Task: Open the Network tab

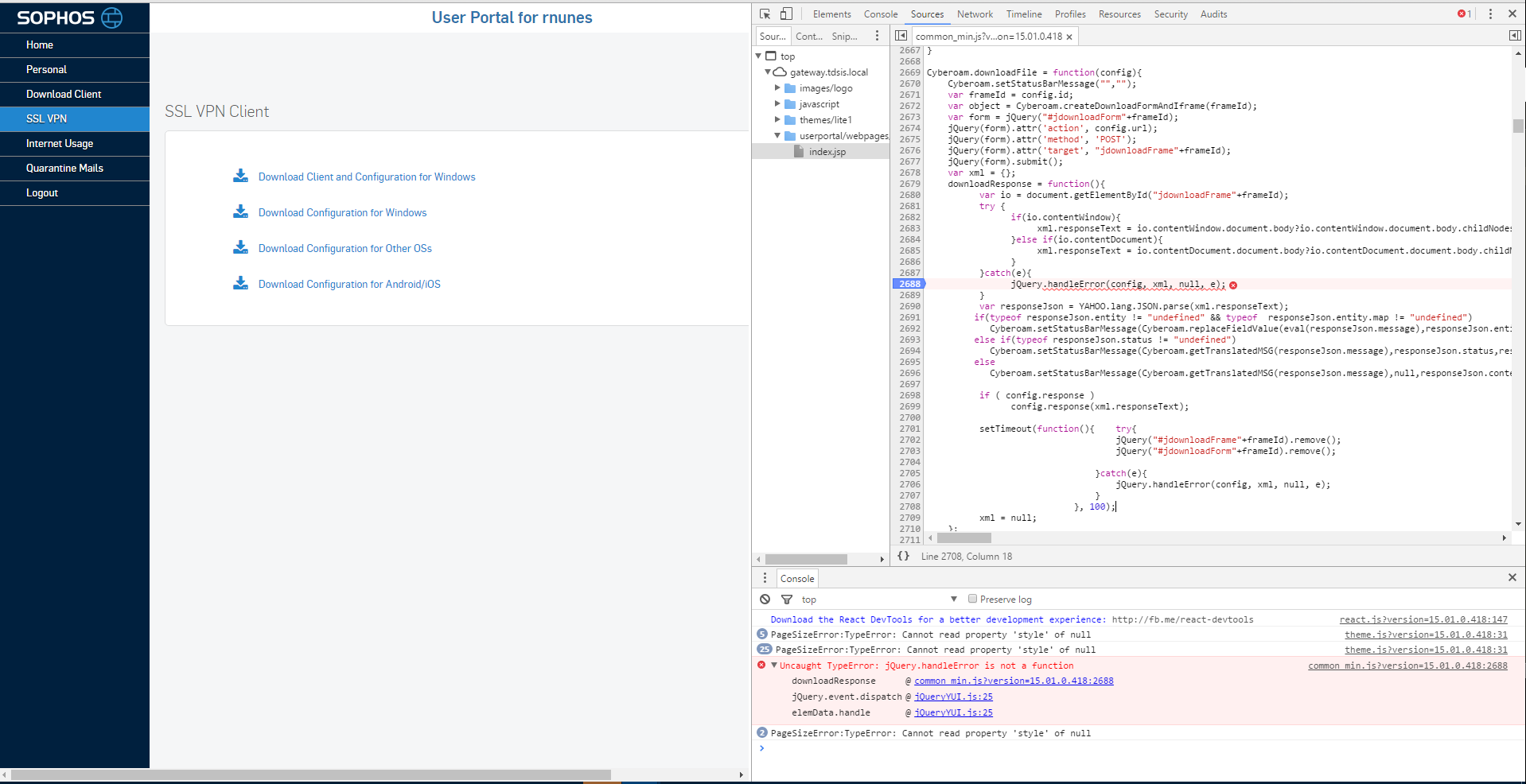Action: [975, 14]
